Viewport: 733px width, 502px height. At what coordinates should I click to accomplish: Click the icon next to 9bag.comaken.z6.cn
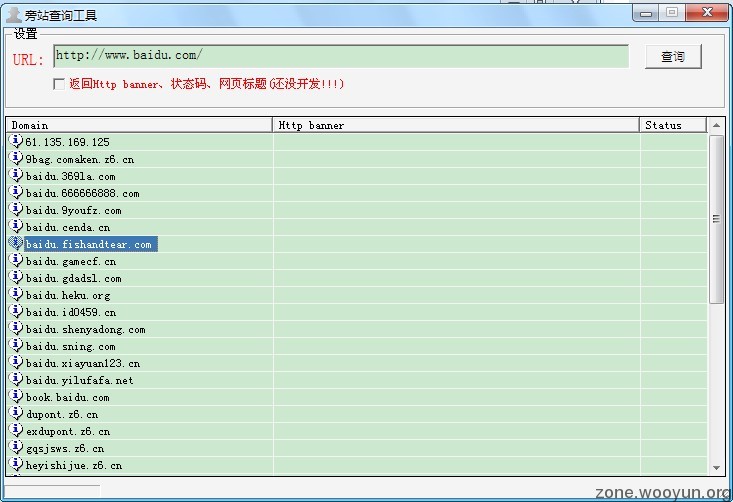pyautogui.click(x=16, y=158)
